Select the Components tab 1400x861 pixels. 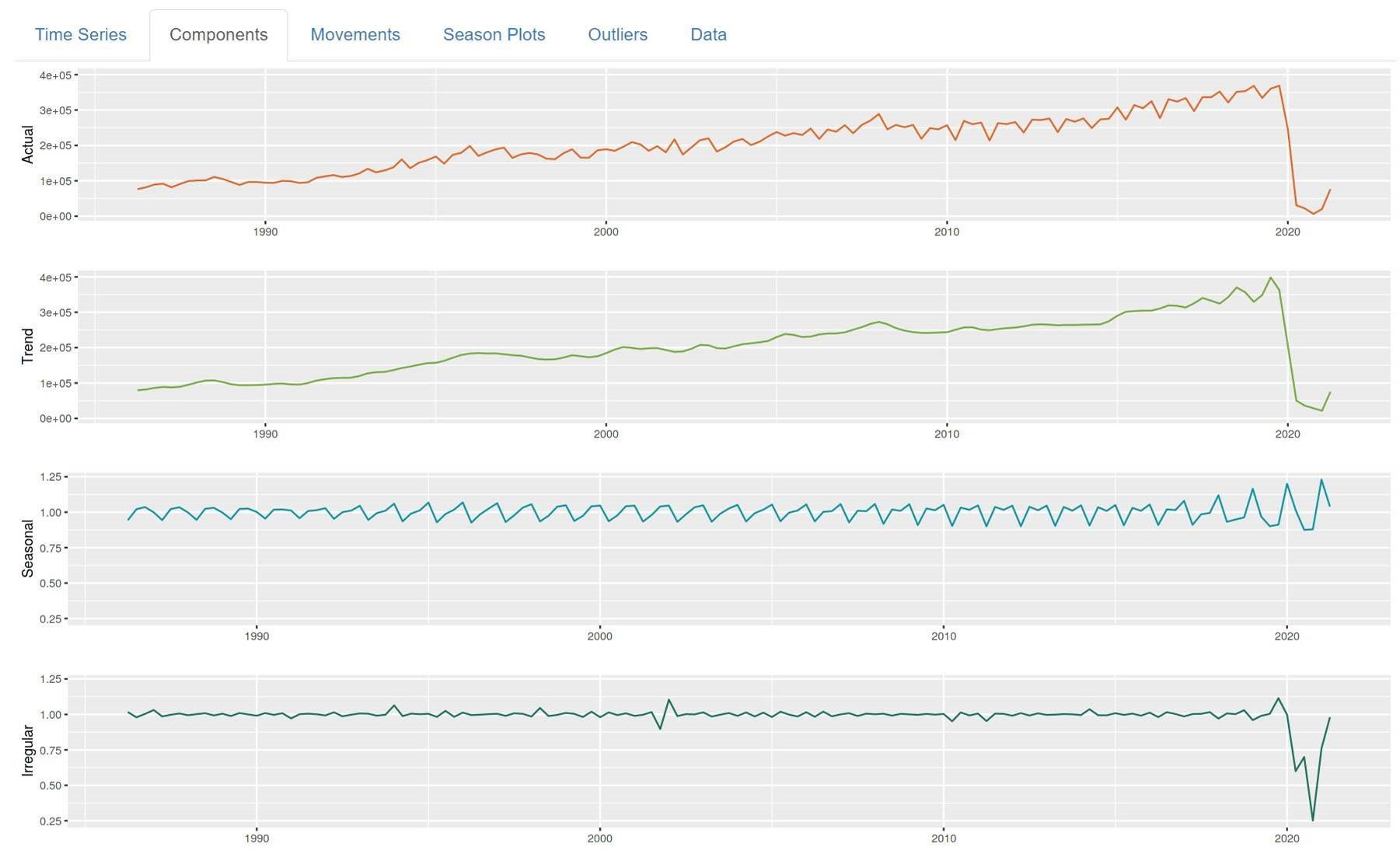218,35
